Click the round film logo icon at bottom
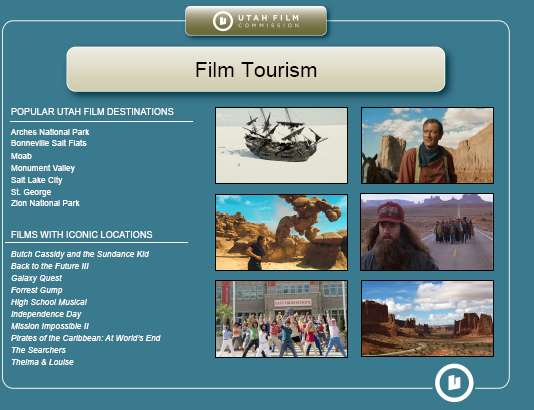 [x=454, y=383]
